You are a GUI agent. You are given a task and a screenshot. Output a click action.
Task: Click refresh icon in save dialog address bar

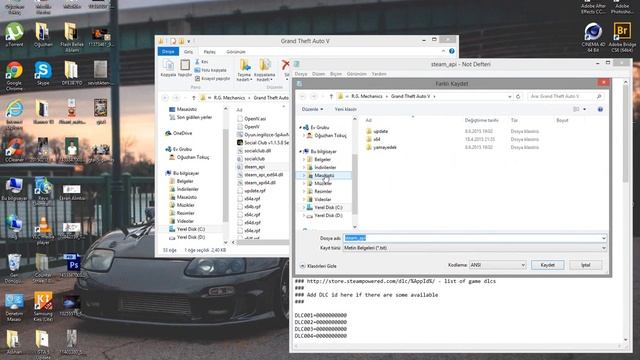(518, 96)
